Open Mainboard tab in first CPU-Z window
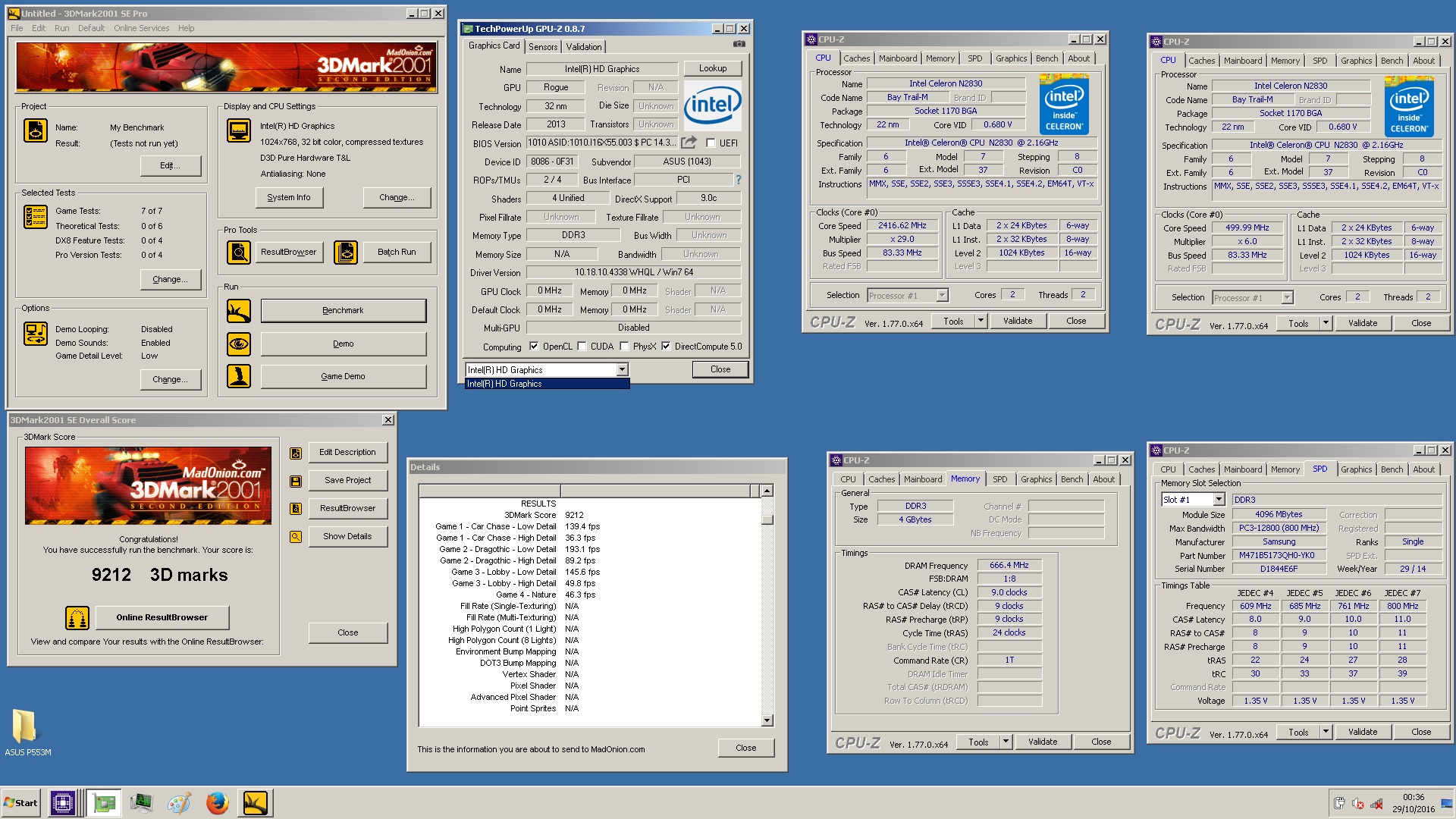Screen dimensions: 1456x819 click(898, 58)
